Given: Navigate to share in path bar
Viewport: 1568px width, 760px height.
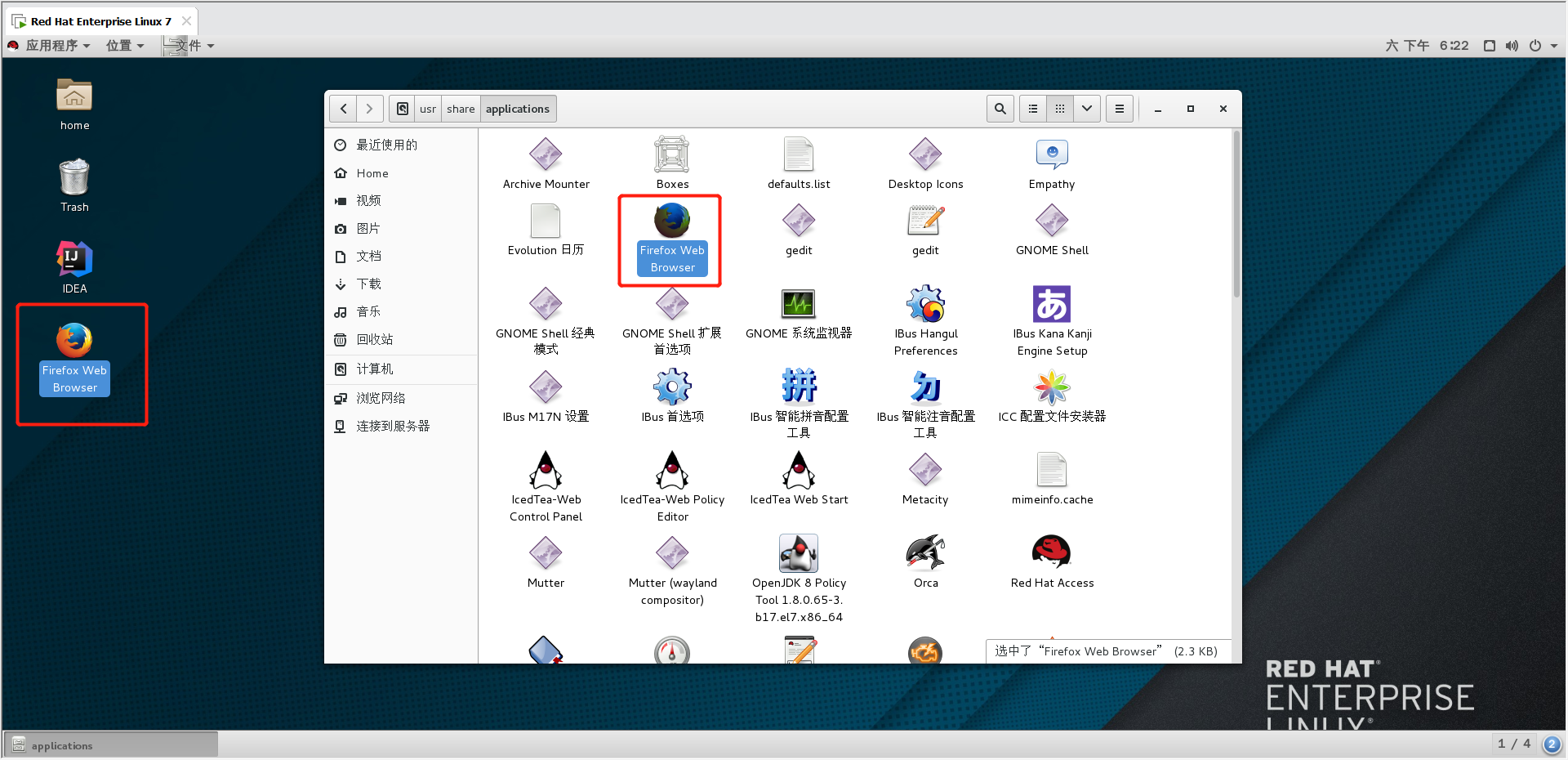Looking at the screenshot, I should tap(461, 109).
